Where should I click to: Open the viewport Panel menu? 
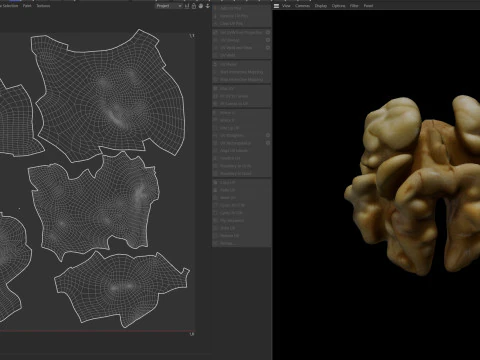tap(368, 6)
